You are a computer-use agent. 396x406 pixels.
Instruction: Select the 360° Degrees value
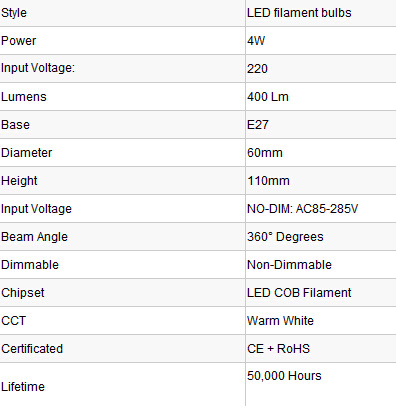[x=285, y=237]
